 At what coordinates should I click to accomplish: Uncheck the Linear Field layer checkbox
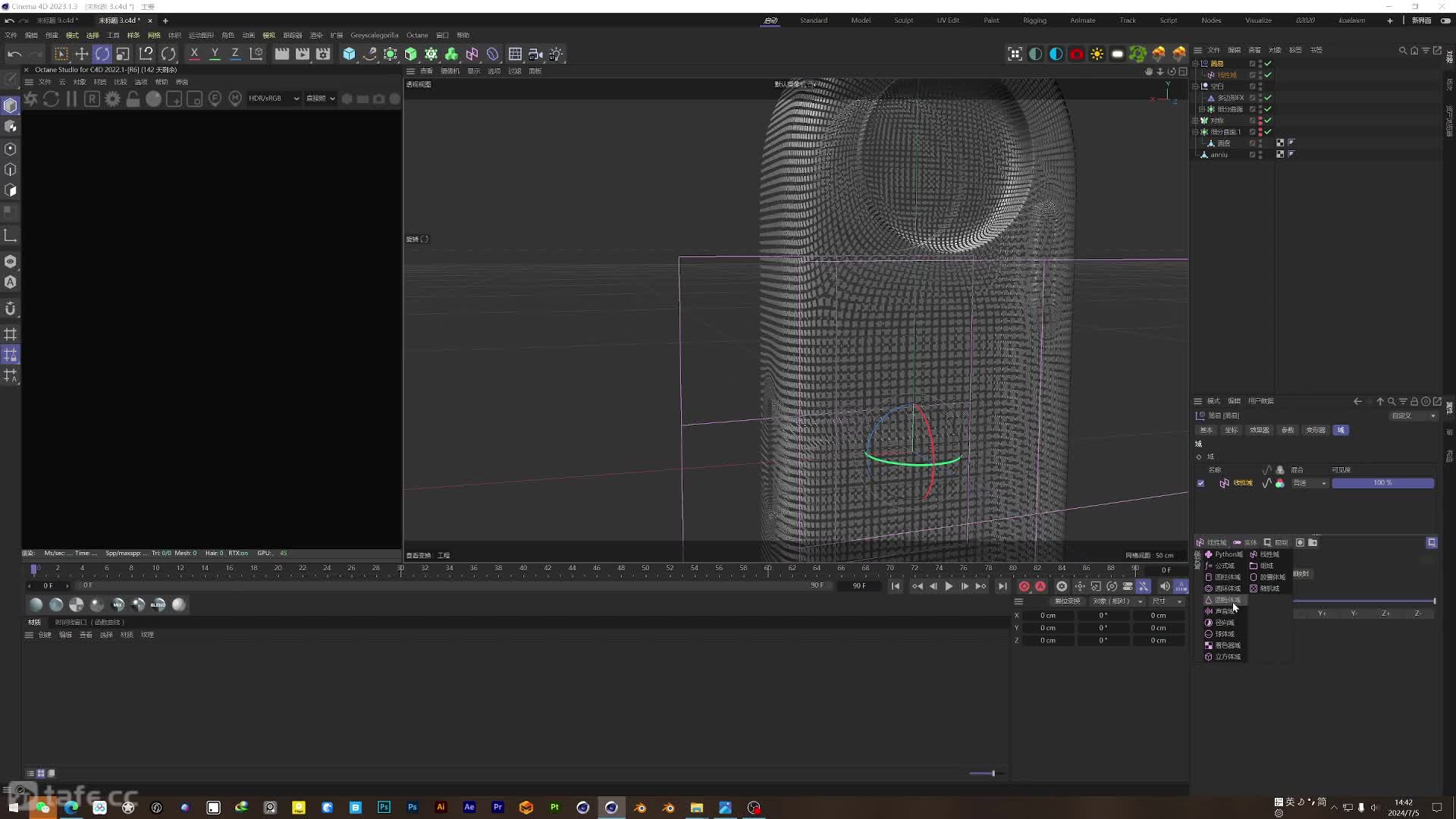coord(1200,483)
